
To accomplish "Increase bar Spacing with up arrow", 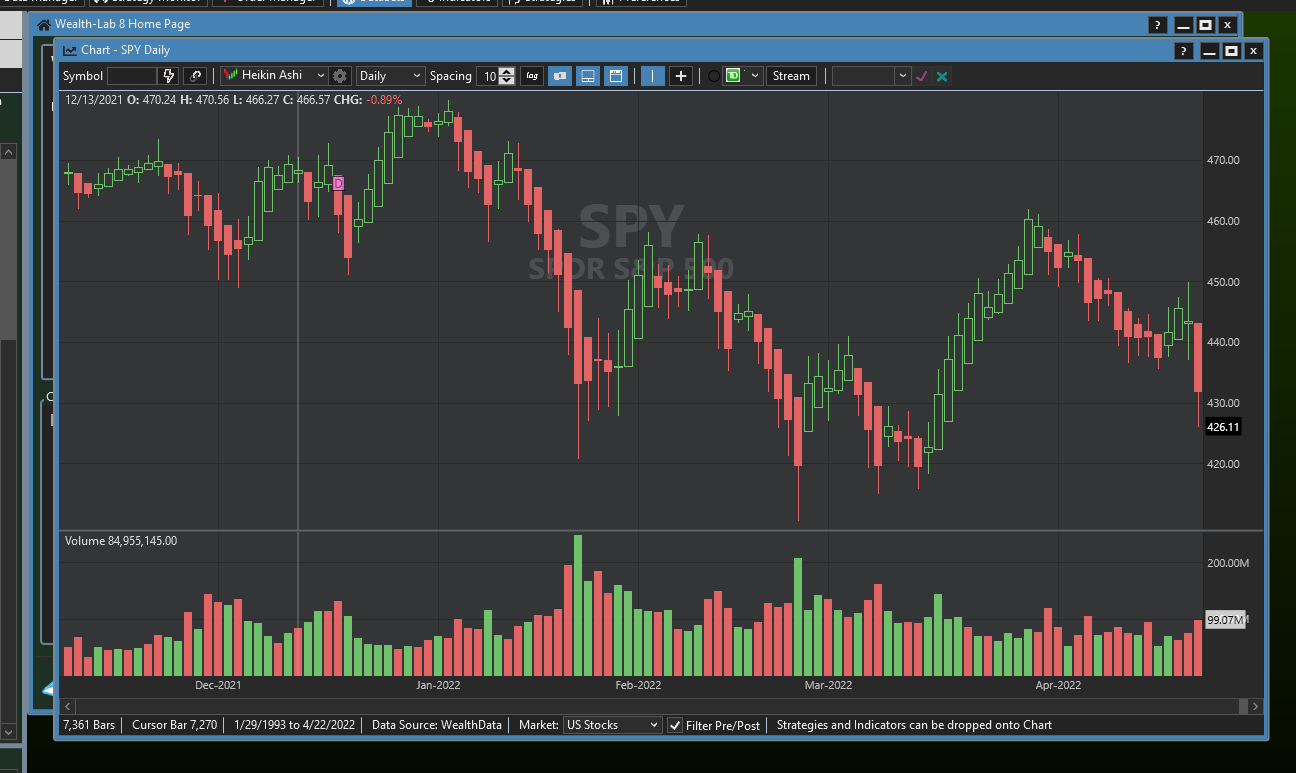I will point(507,72).
